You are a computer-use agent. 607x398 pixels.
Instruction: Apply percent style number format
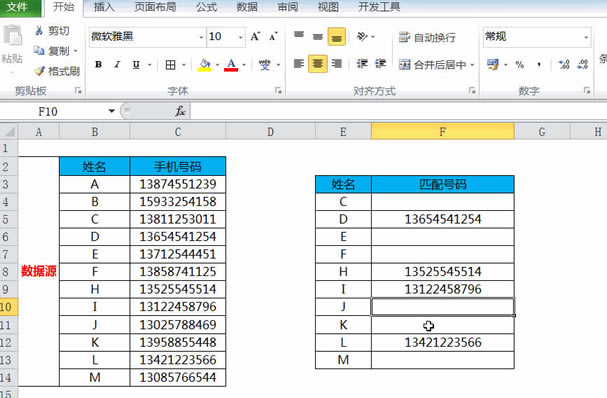point(520,65)
